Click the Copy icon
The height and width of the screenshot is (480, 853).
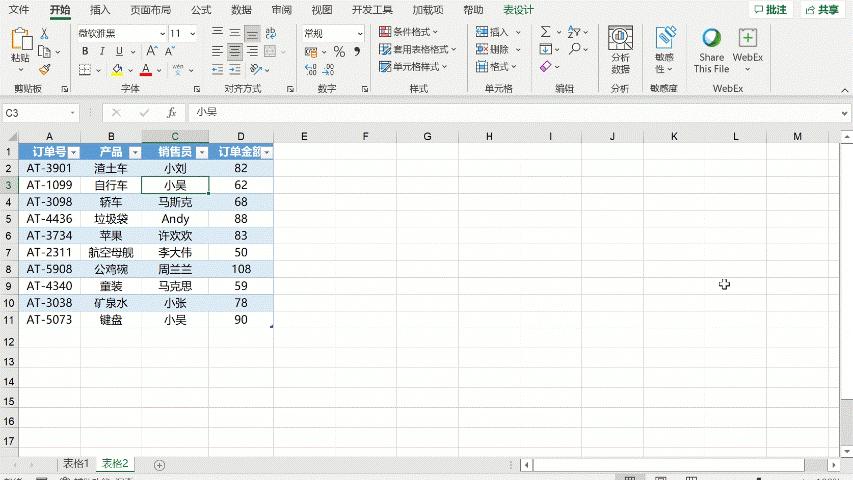45,52
